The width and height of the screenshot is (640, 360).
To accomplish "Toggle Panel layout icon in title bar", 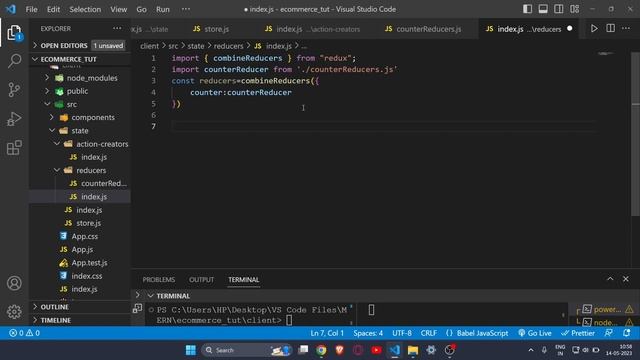I will [543, 9].
